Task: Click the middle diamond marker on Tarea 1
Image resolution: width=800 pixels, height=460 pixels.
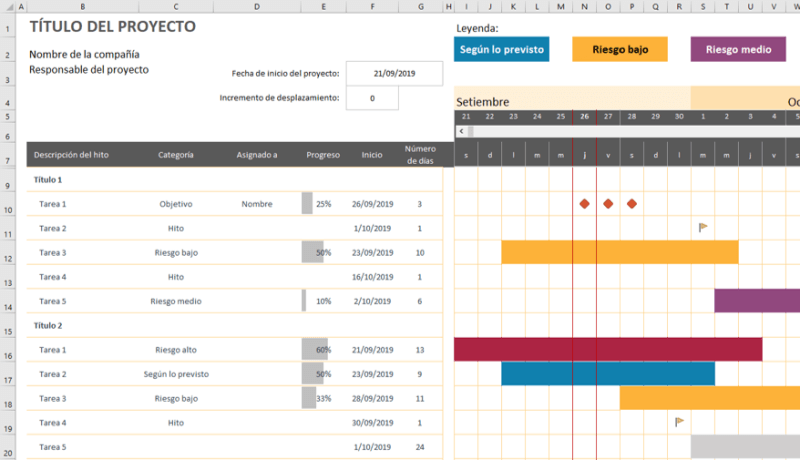Action: pyautogui.click(x=608, y=204)
